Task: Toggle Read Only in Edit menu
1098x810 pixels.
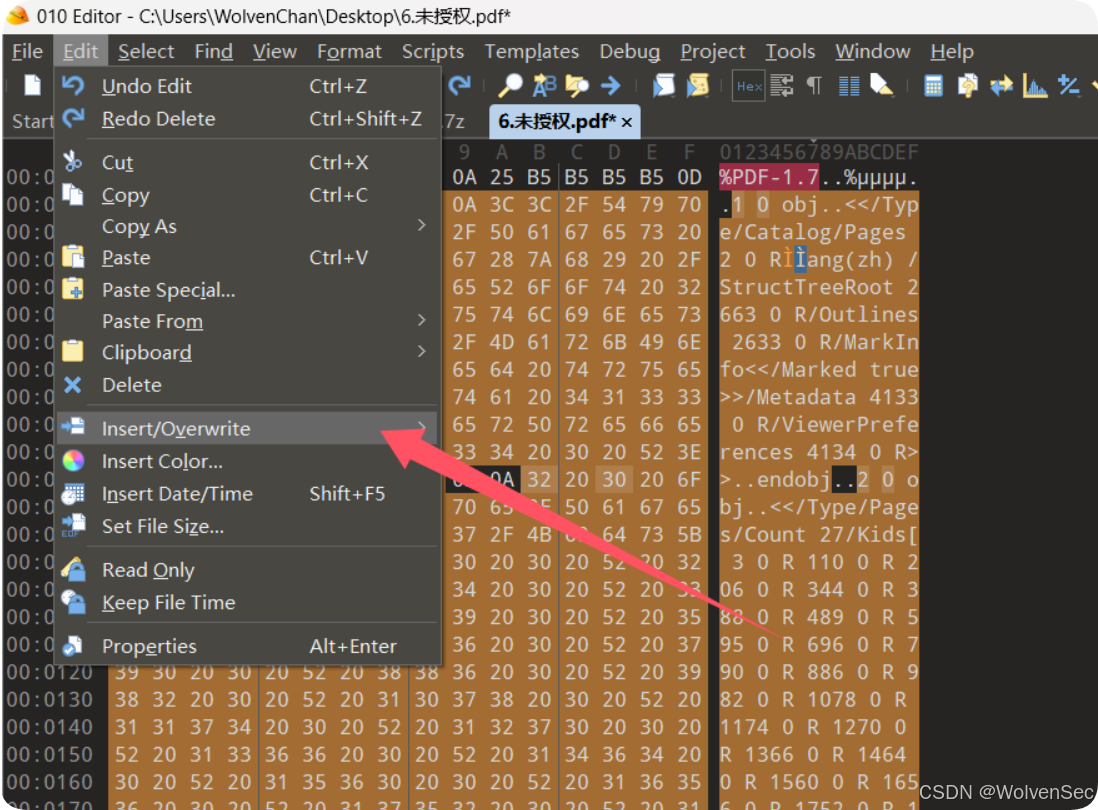Action: click(247, 570)
